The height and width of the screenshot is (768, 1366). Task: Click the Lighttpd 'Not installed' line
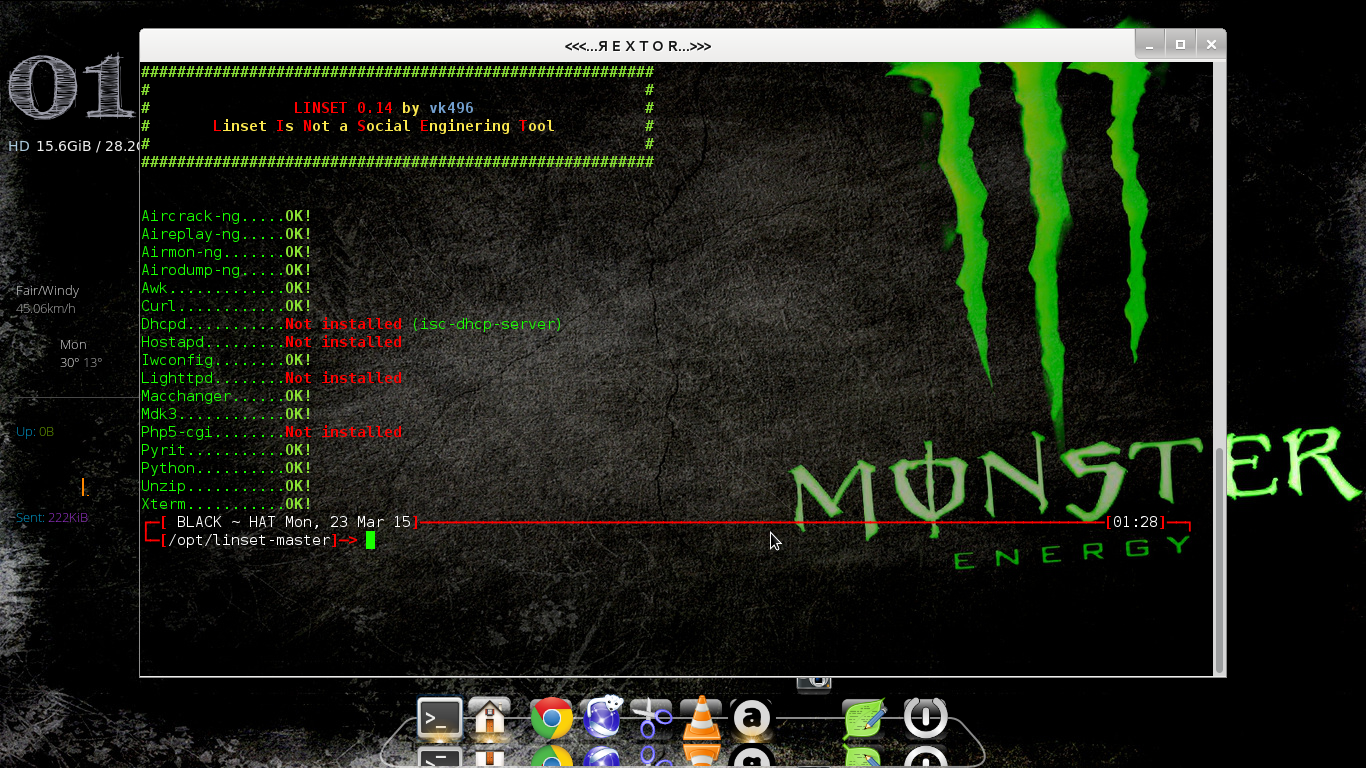272,378
